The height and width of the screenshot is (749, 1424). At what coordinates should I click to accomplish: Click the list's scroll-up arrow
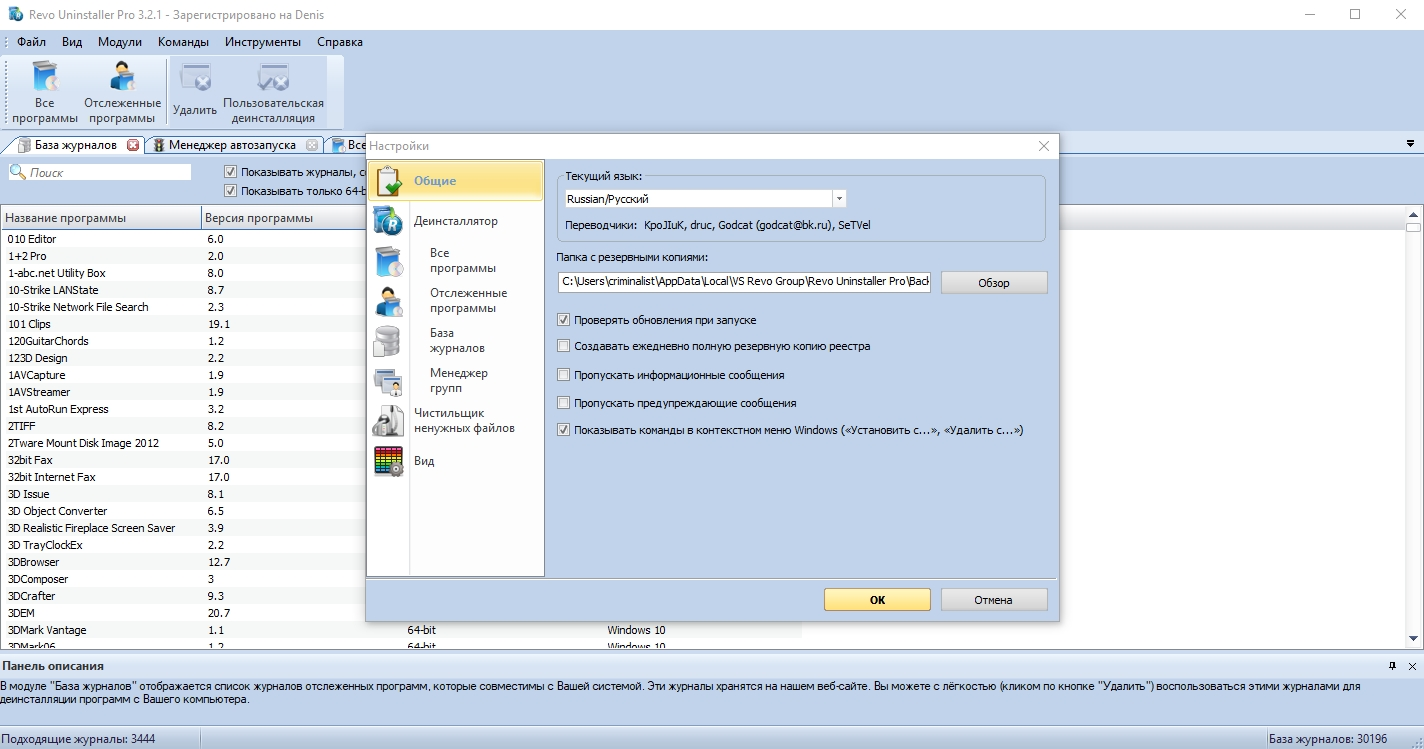[1413, 215]
